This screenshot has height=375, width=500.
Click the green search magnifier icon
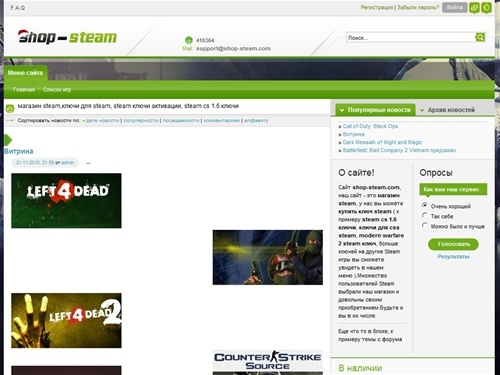[x=480, y=37]
